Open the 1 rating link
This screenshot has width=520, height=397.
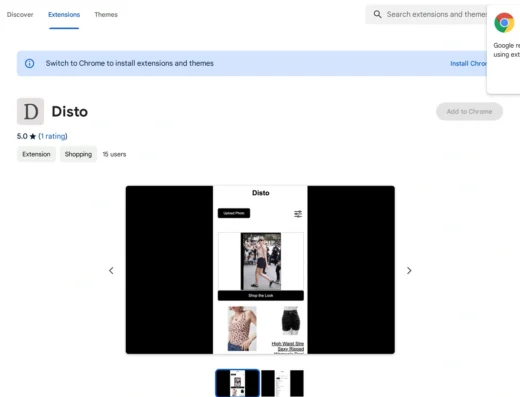click(53, 136)
